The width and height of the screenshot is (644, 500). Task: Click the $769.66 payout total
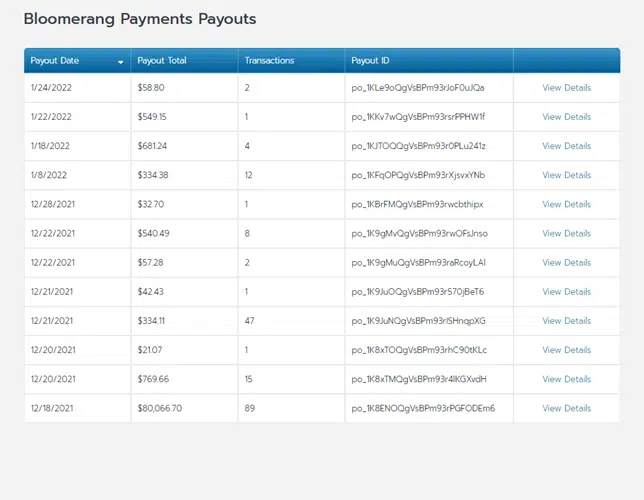pos(153,379)
